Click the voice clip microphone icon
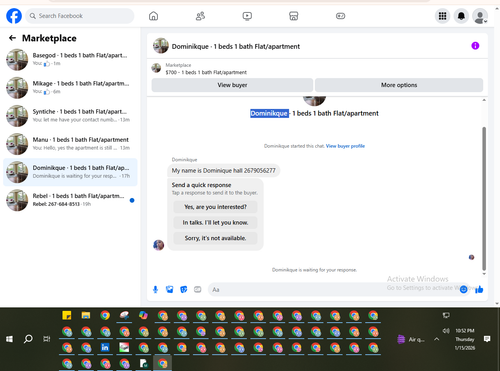Screen dimensions: 500x371 pos(155,289)
